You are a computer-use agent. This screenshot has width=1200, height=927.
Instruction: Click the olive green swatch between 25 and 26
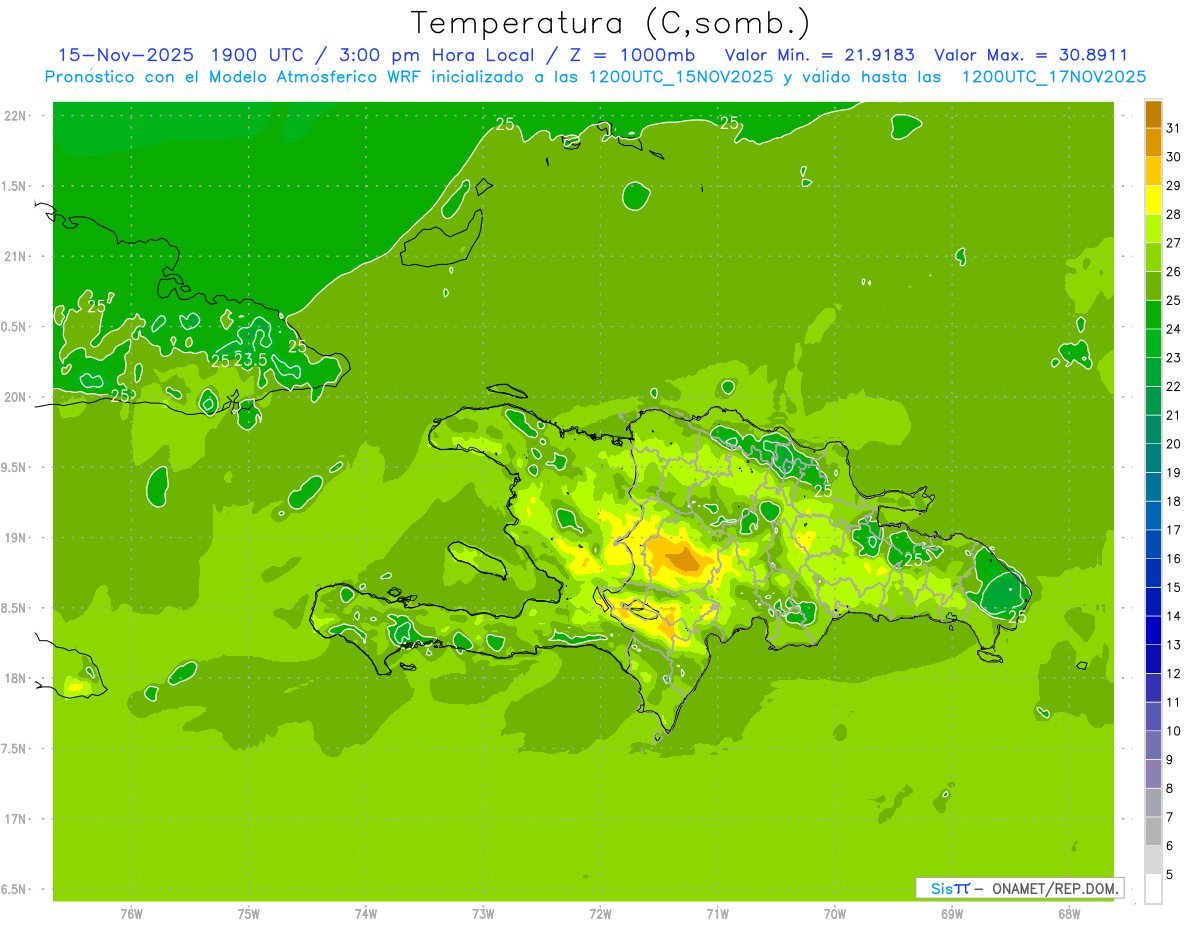1153,286
